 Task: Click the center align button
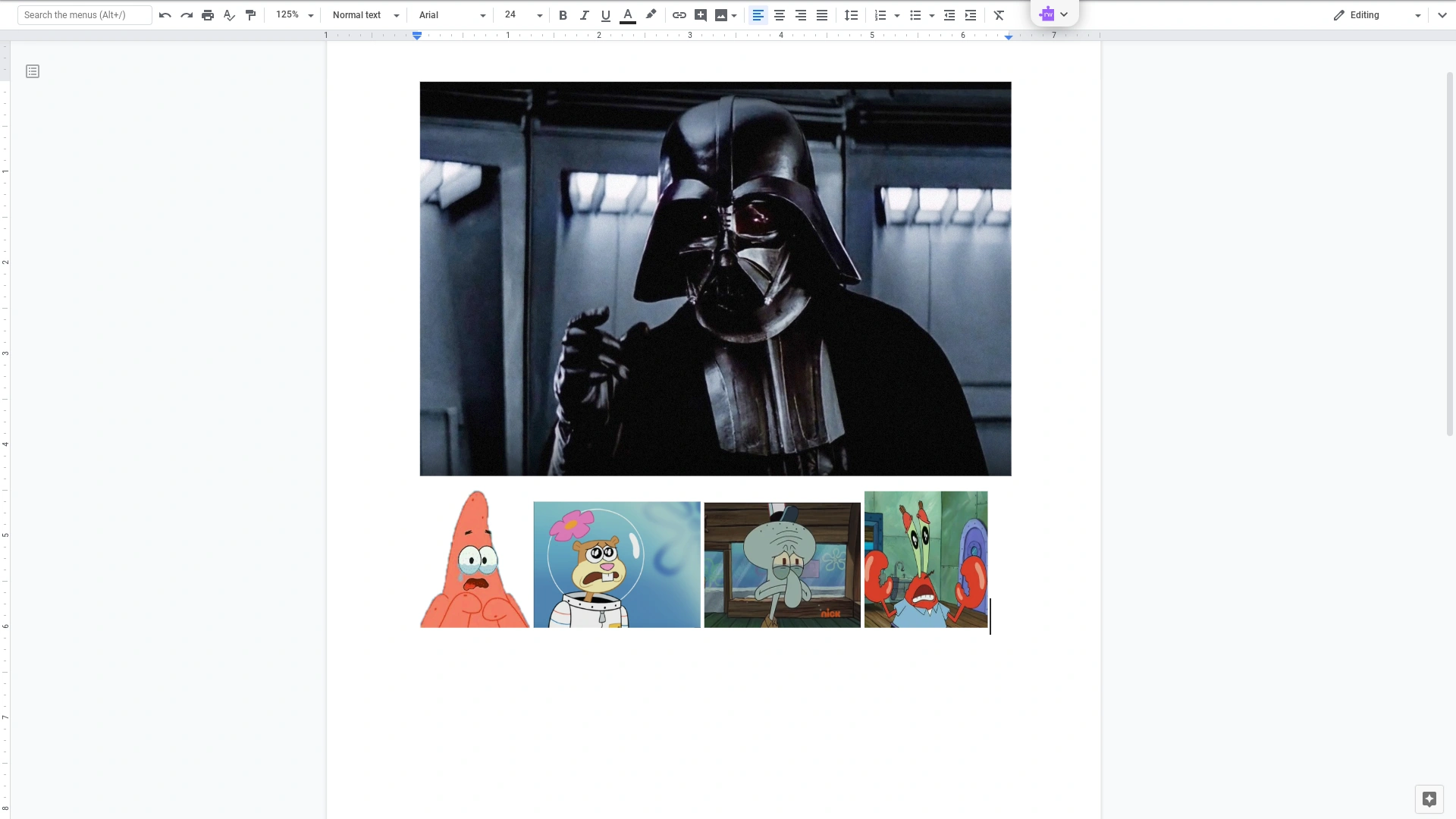point(780,15)
